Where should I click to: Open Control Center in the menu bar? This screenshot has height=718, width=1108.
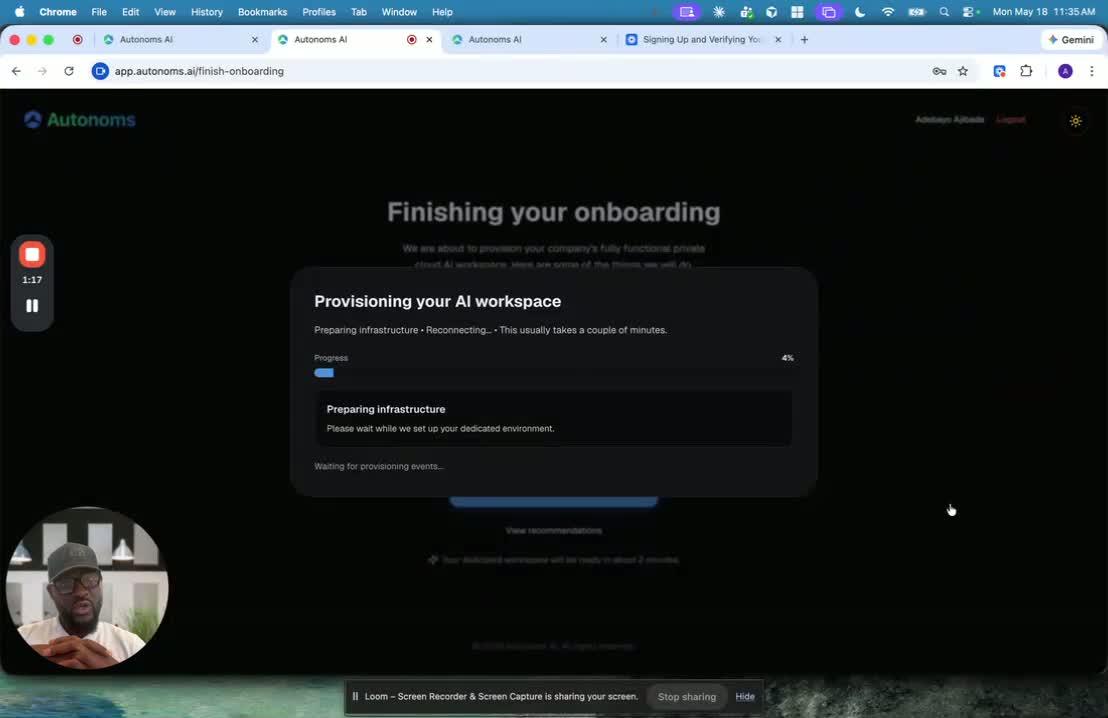(971, 12)
